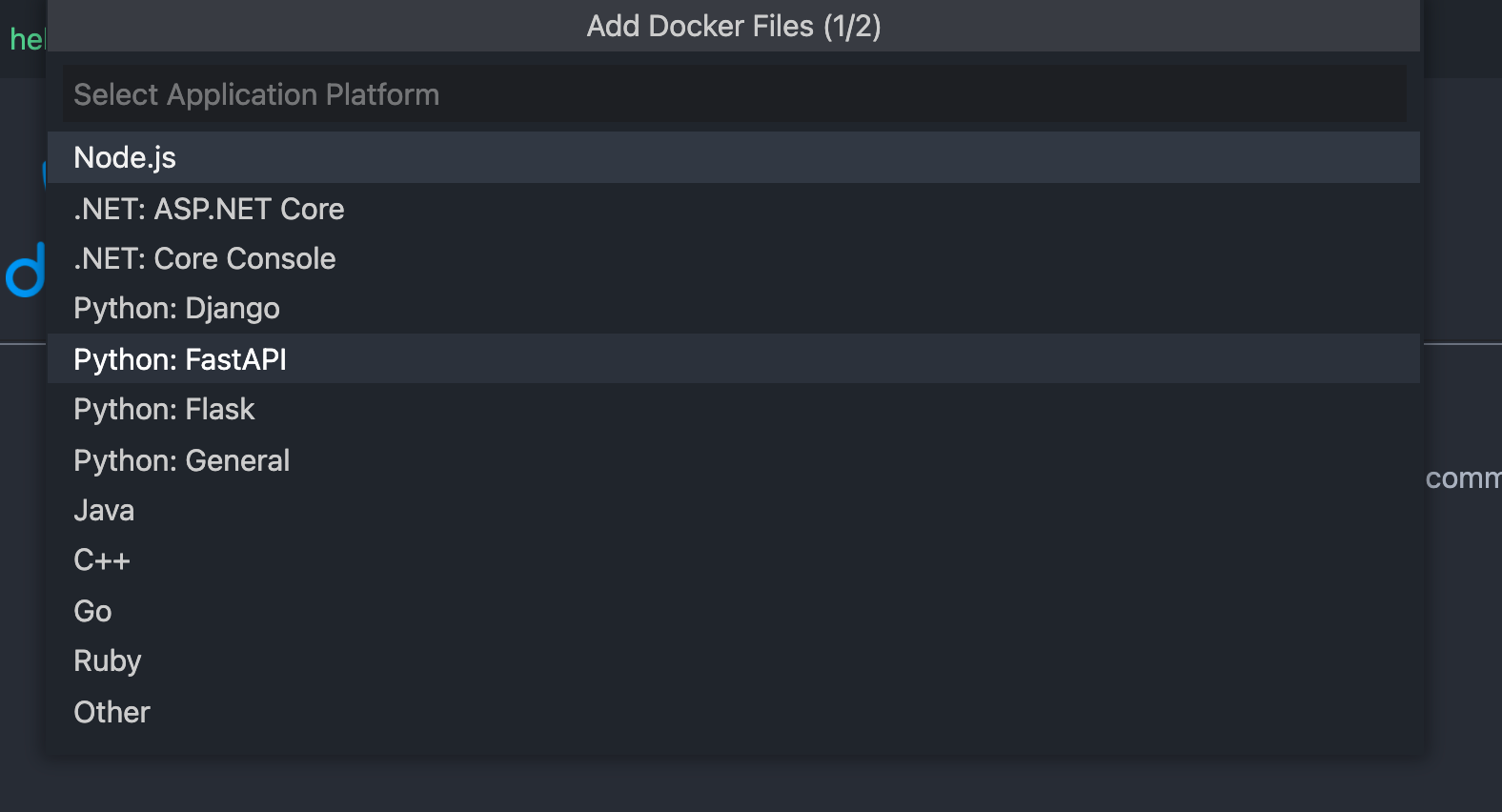Select the C++ platform entry
This screenshot has width=1502, height=812.
[x=101, y=560]
